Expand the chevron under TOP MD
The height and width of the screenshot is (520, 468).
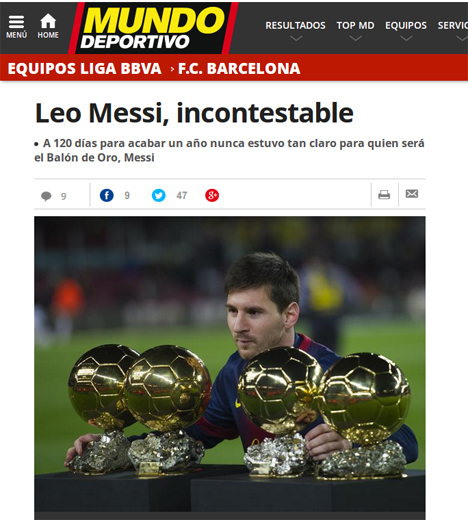[355, 38]
